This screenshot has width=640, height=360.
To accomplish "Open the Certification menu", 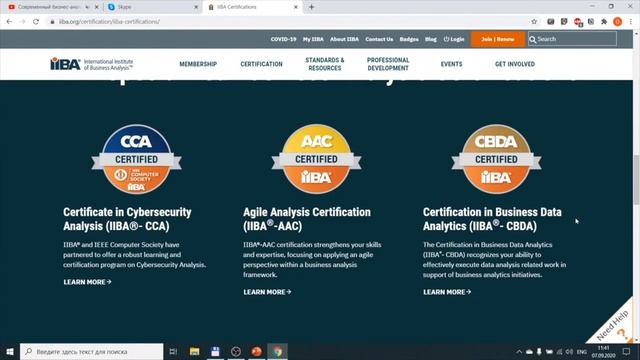I will click(261, 64).
